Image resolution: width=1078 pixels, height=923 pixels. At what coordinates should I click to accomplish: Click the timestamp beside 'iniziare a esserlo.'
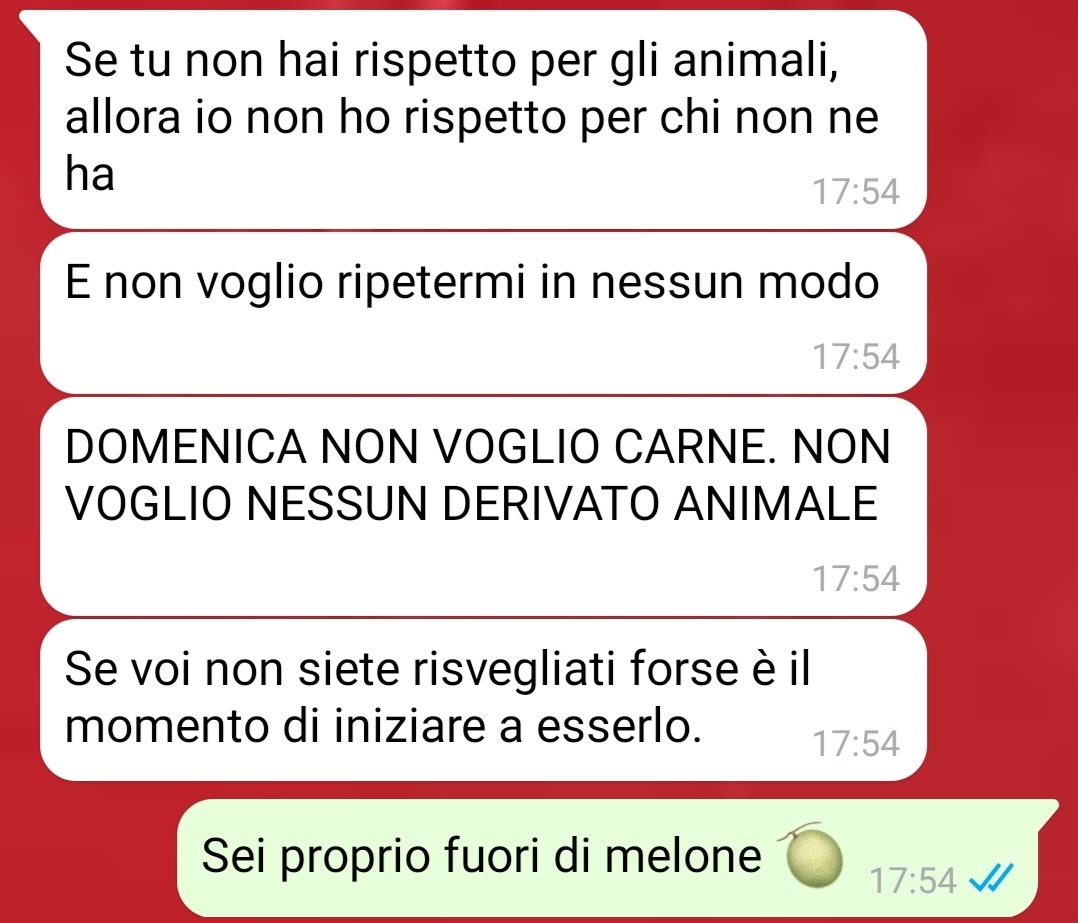point(856,744)
